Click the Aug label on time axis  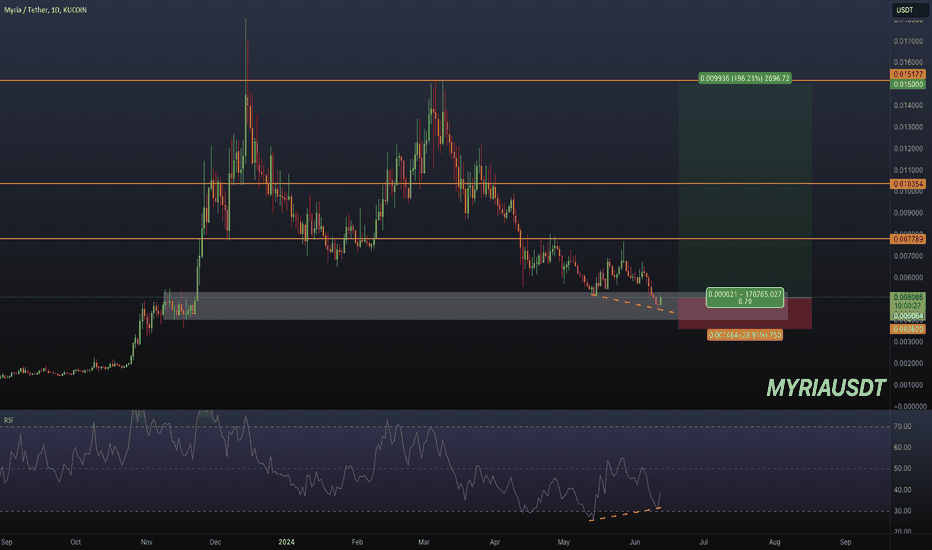(x=774, y=542)
